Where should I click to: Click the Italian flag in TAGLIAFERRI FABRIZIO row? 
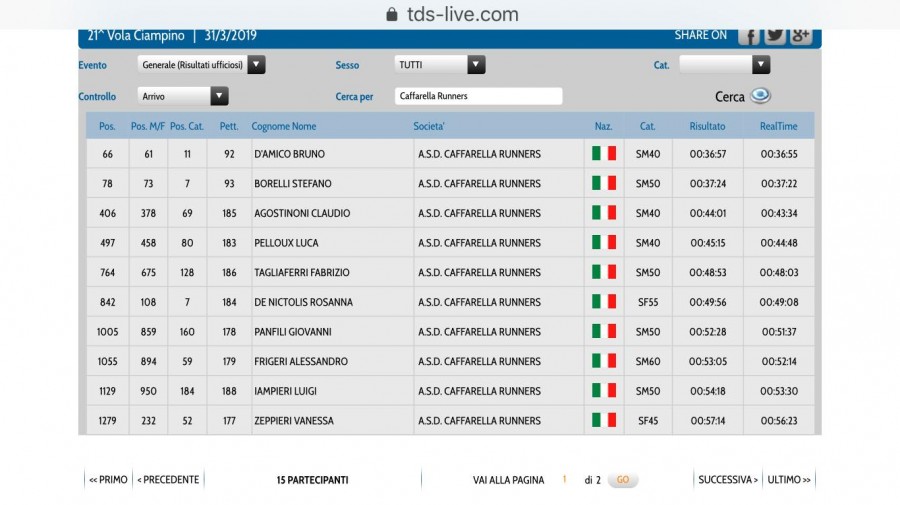tap(604, 272)
